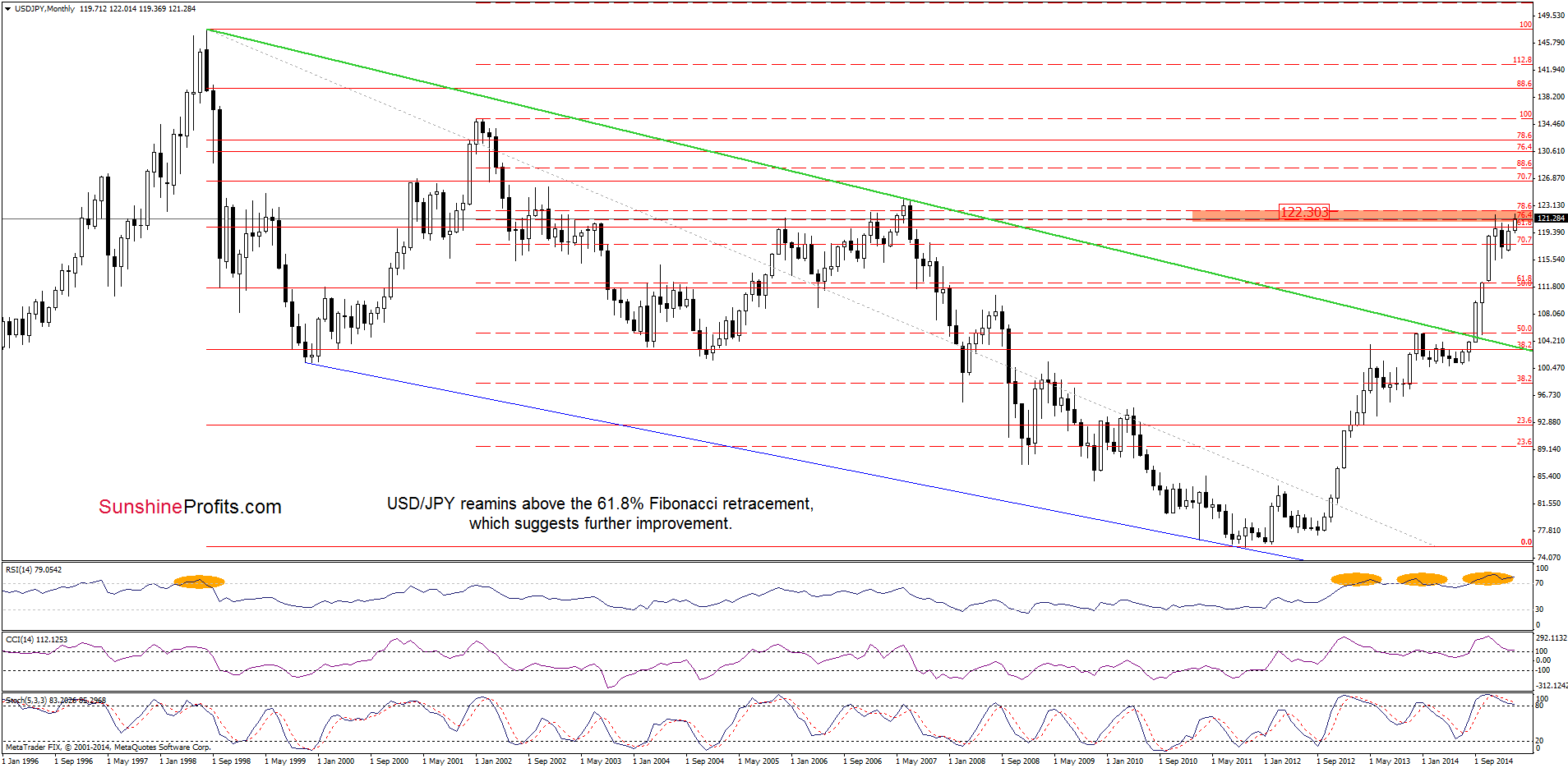This screenshot has width=1568, height=768.
Task: Click the 1 May 2005 date label
Action: (759, 761)
